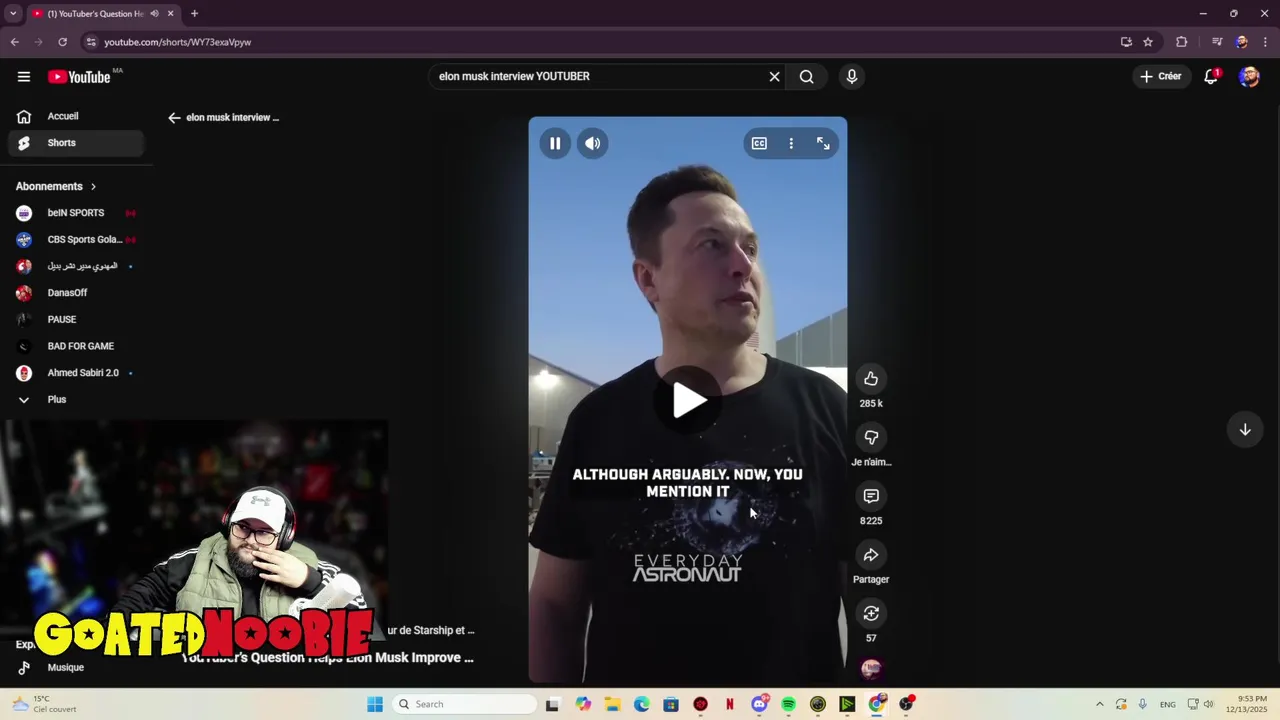The height and width of the screenshot is (720, 1280).
Task: Share the Short via Partager icon
Action: (x=871, y=555)
